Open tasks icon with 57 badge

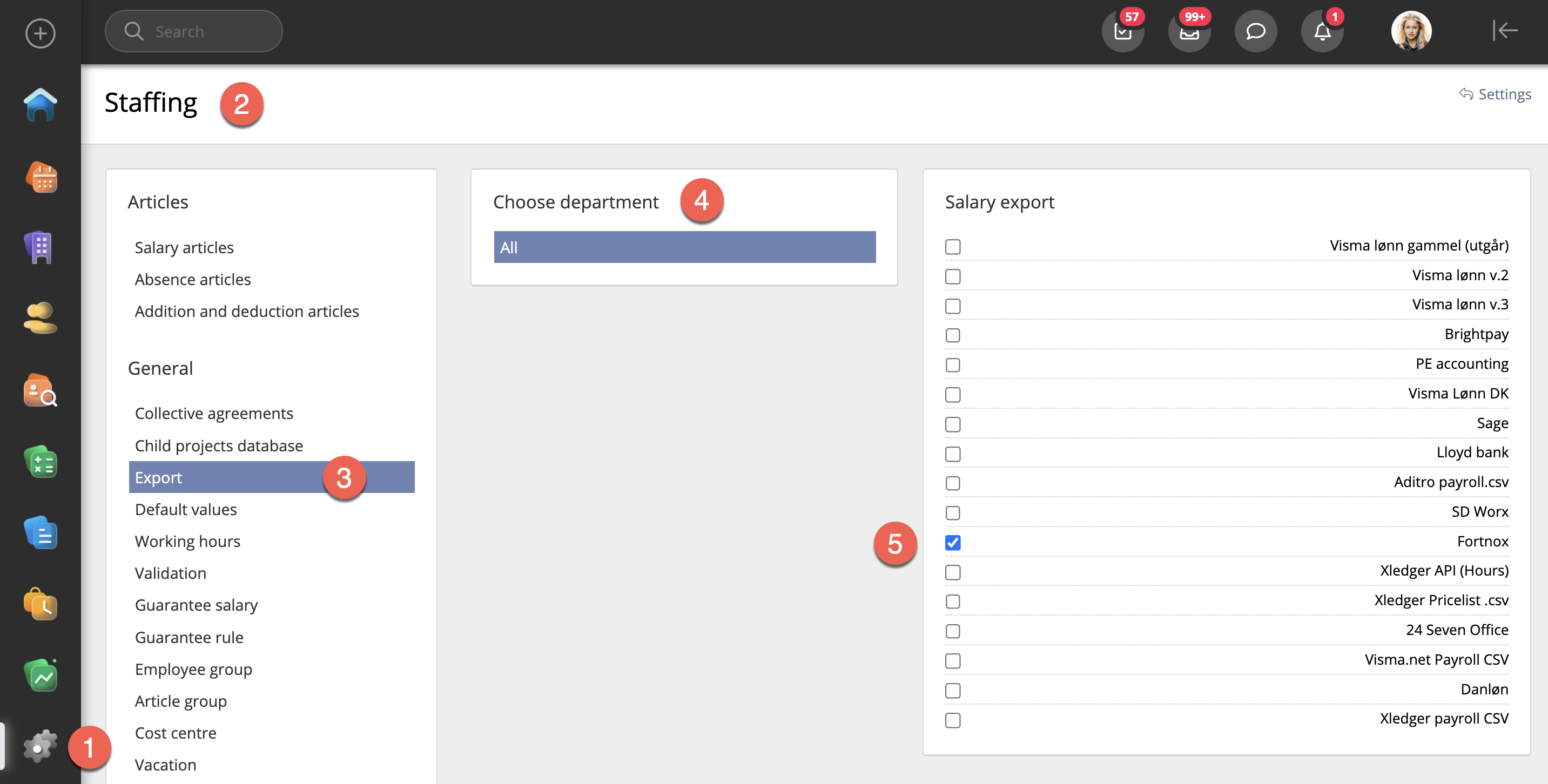coord(1122,31)
